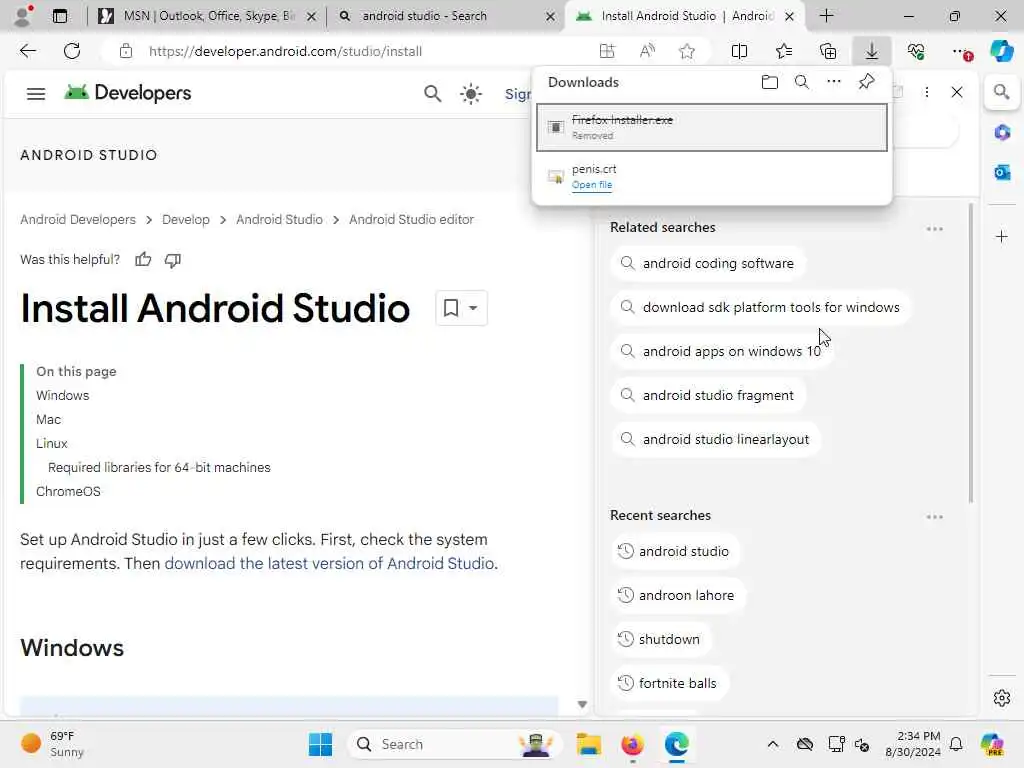Open the Favorites list icon
1024x768 pixels.
click(x=784, y=51)
